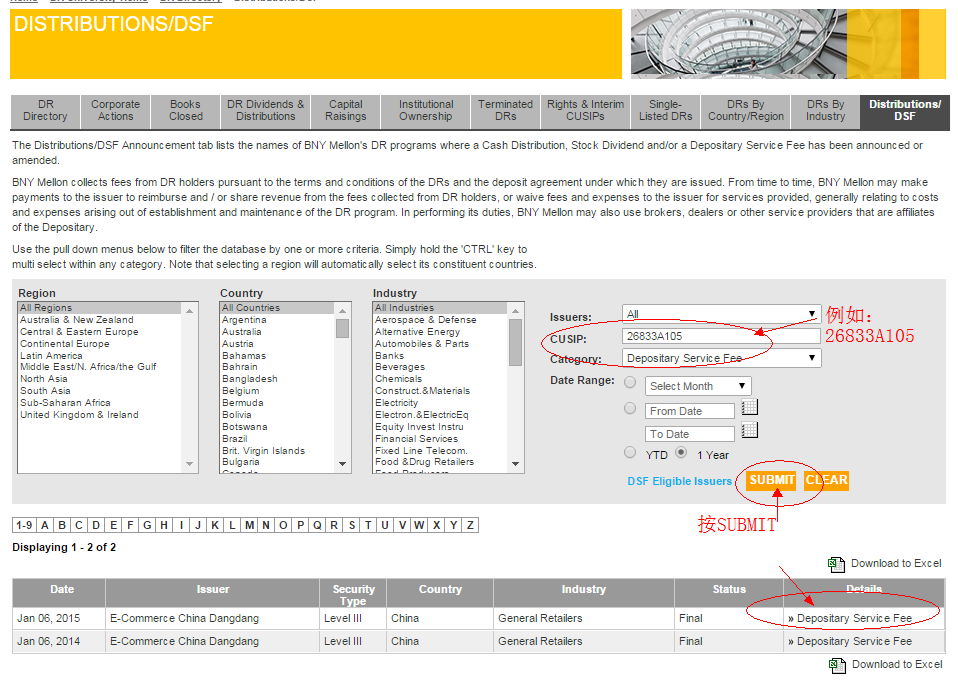Switch to Rights & Interim CUSIPs tab

tap(585, 111)
